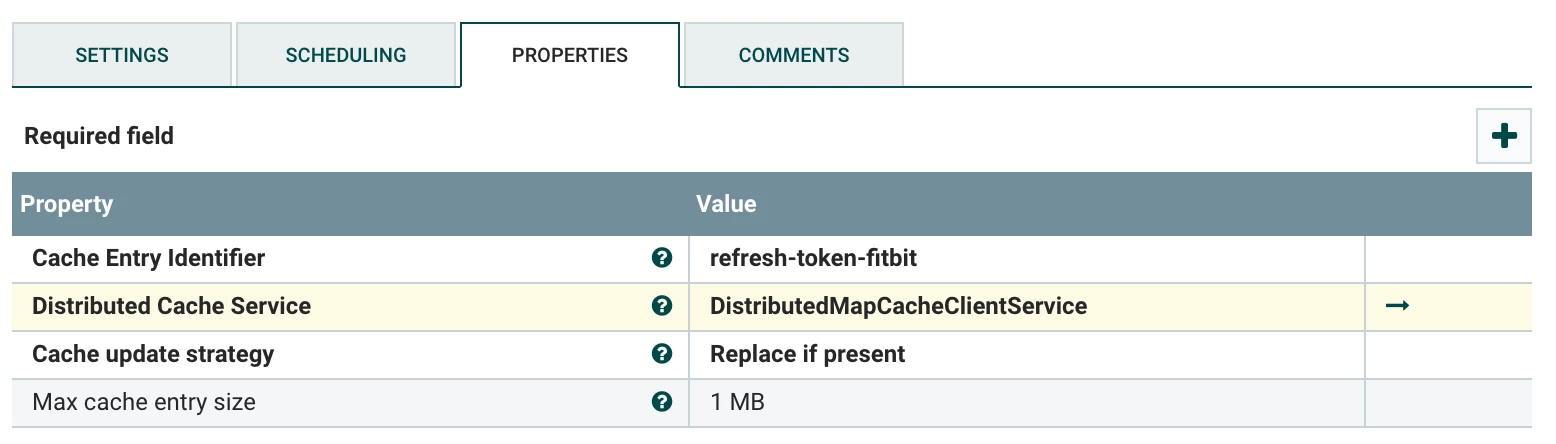
Task: Open help for Distributed Cache Service
Action: pos(661,306)
